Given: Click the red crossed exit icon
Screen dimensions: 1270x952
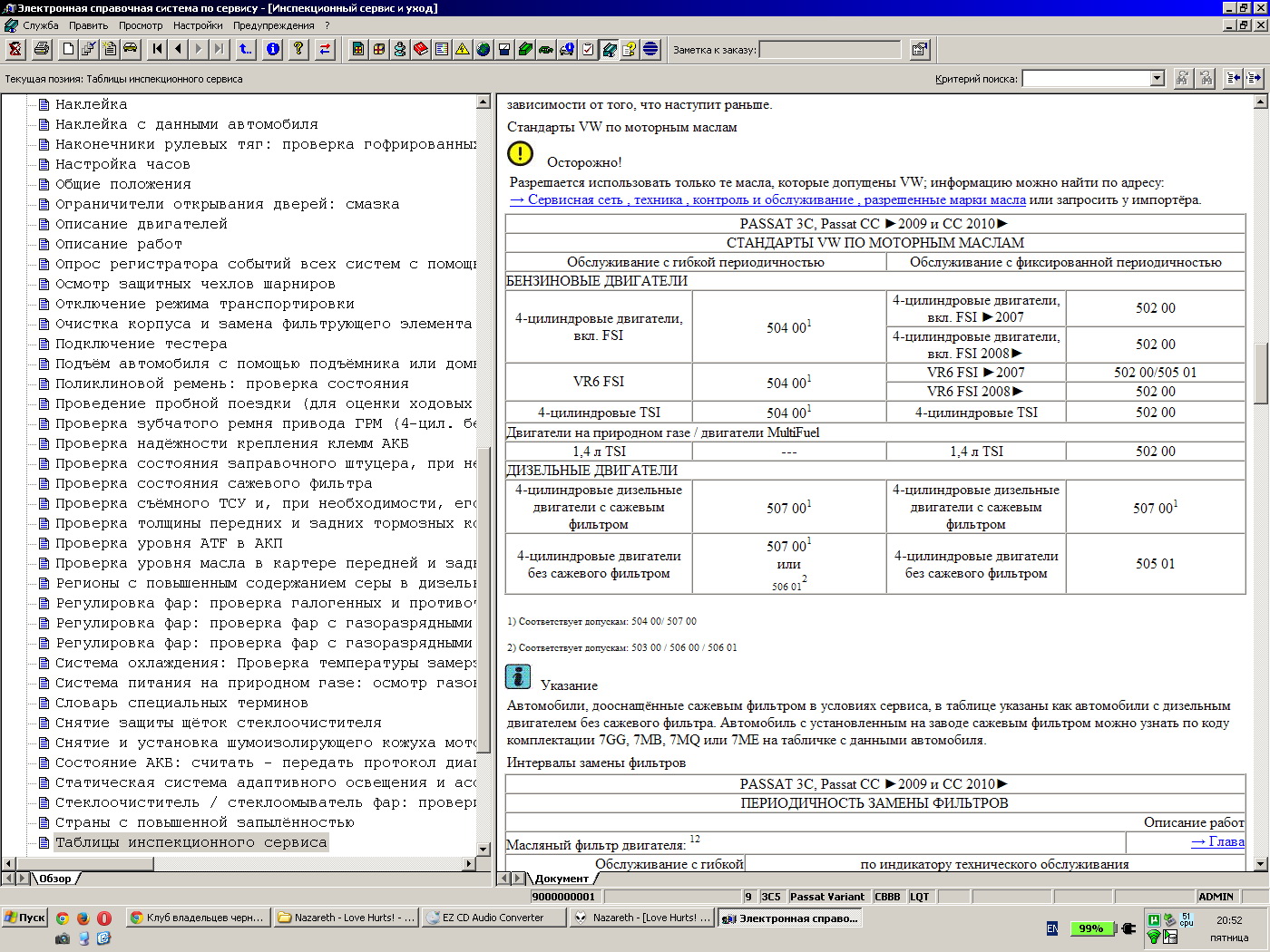Looking at the screenshot, I should (x=15, y=49).
